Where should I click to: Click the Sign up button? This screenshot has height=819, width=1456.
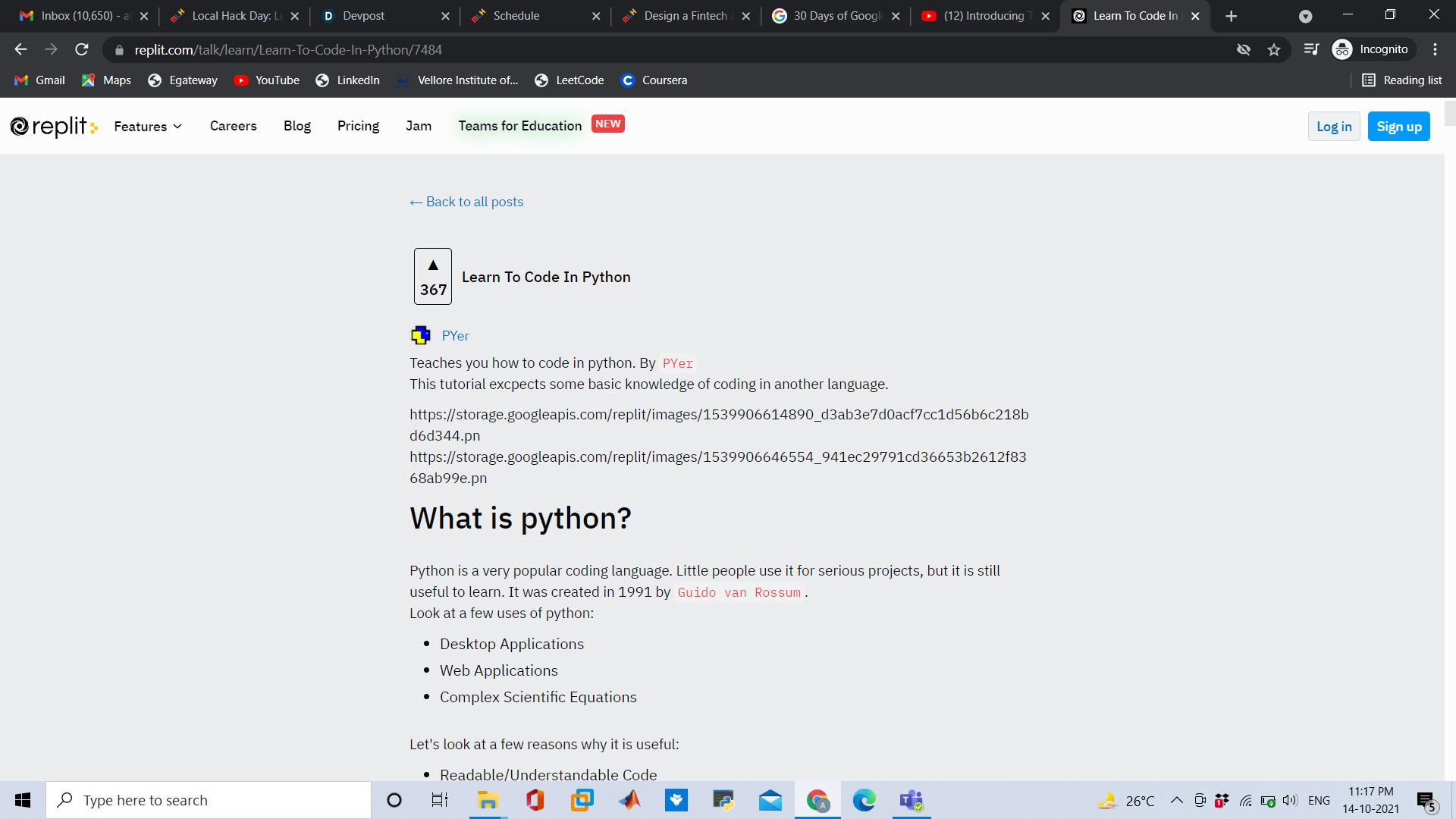pyautogui.click(x=1398, y=127)
